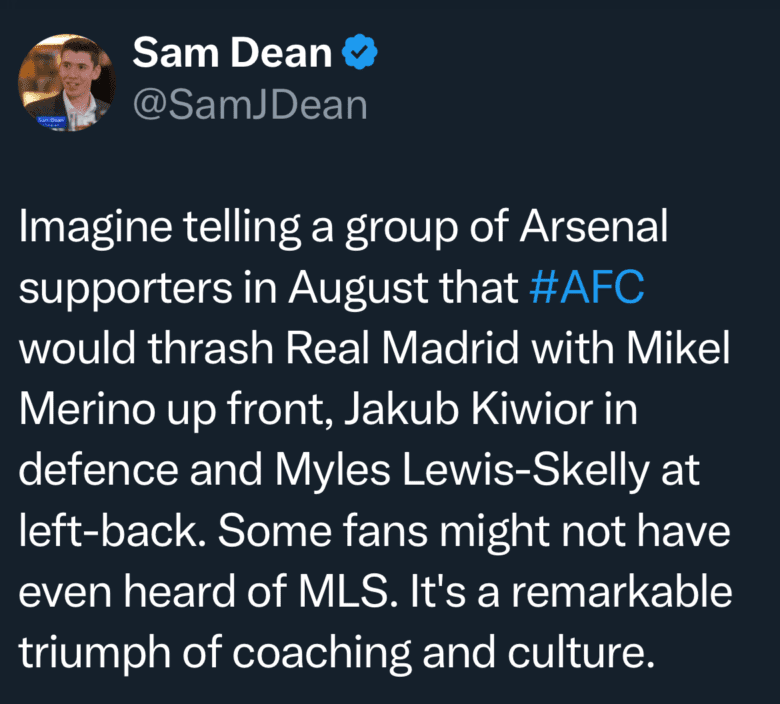Click the name tag inside the profile photo
This screenshot has width=780, height=704.
[x=50, y=121]
